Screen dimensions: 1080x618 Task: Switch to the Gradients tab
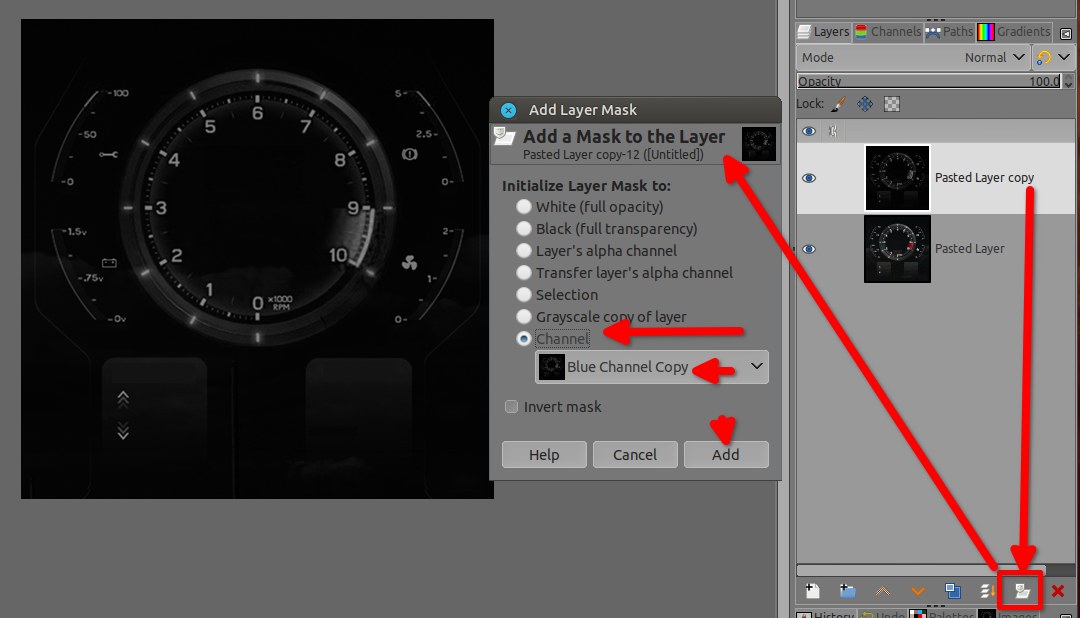coord(1014,32)
